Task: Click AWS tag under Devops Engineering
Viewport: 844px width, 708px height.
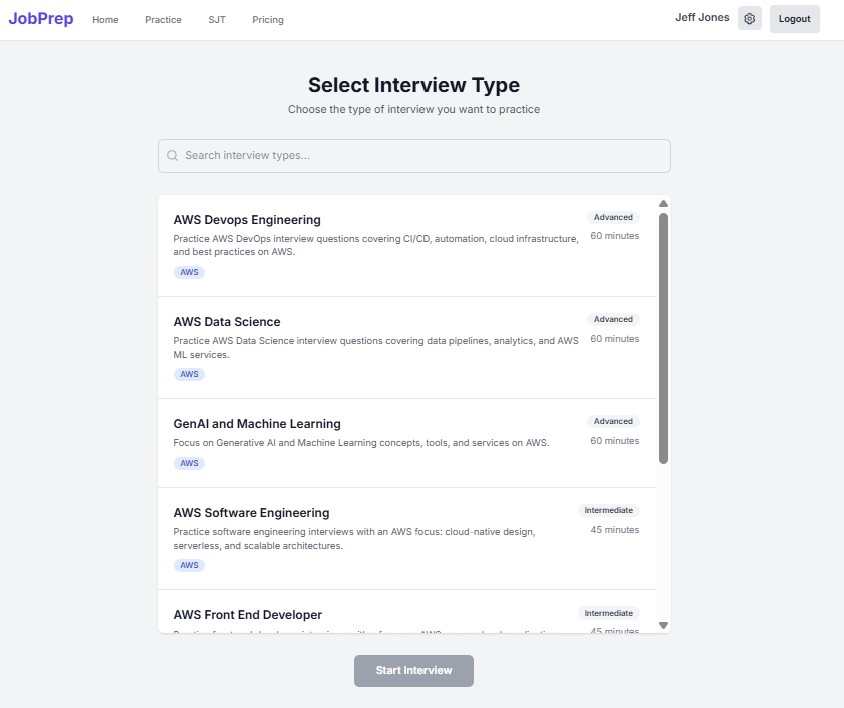Action: click(189, 272)
